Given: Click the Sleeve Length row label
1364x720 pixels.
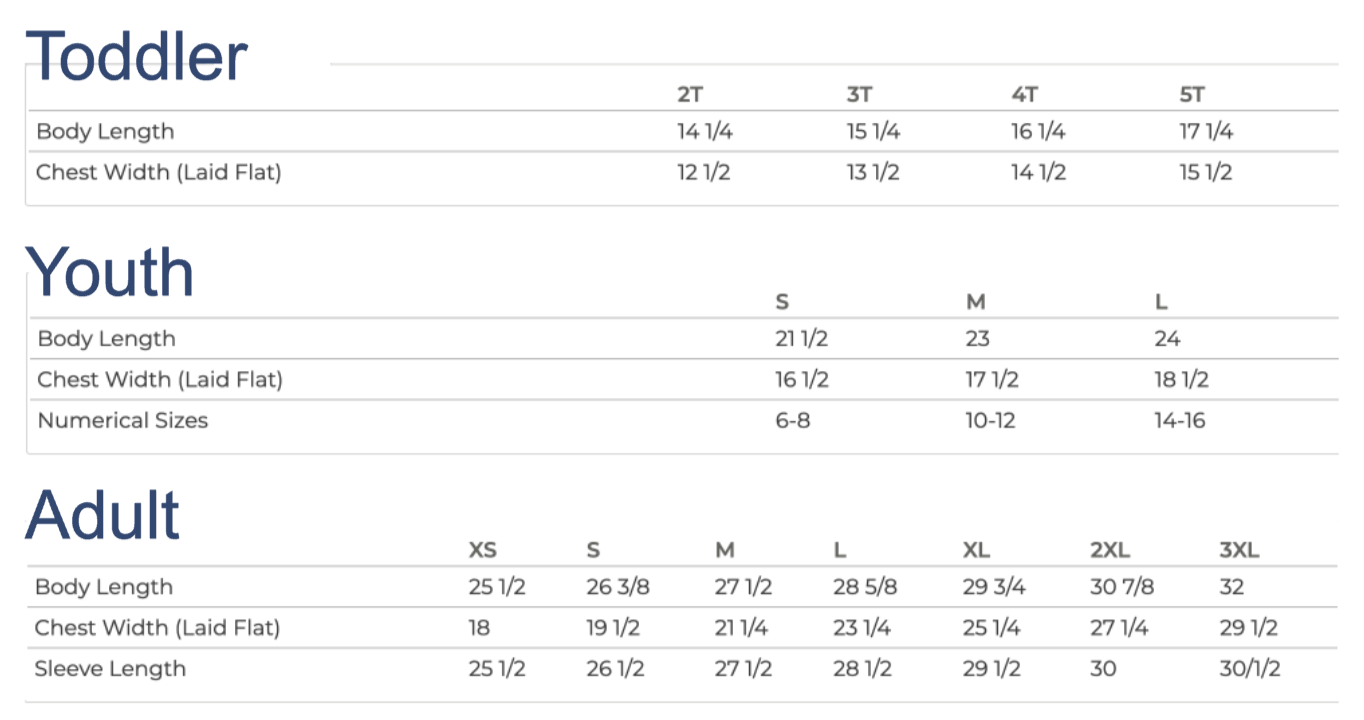Looking at the screenshot, I should pyautogui.click(x=110, y=669).
